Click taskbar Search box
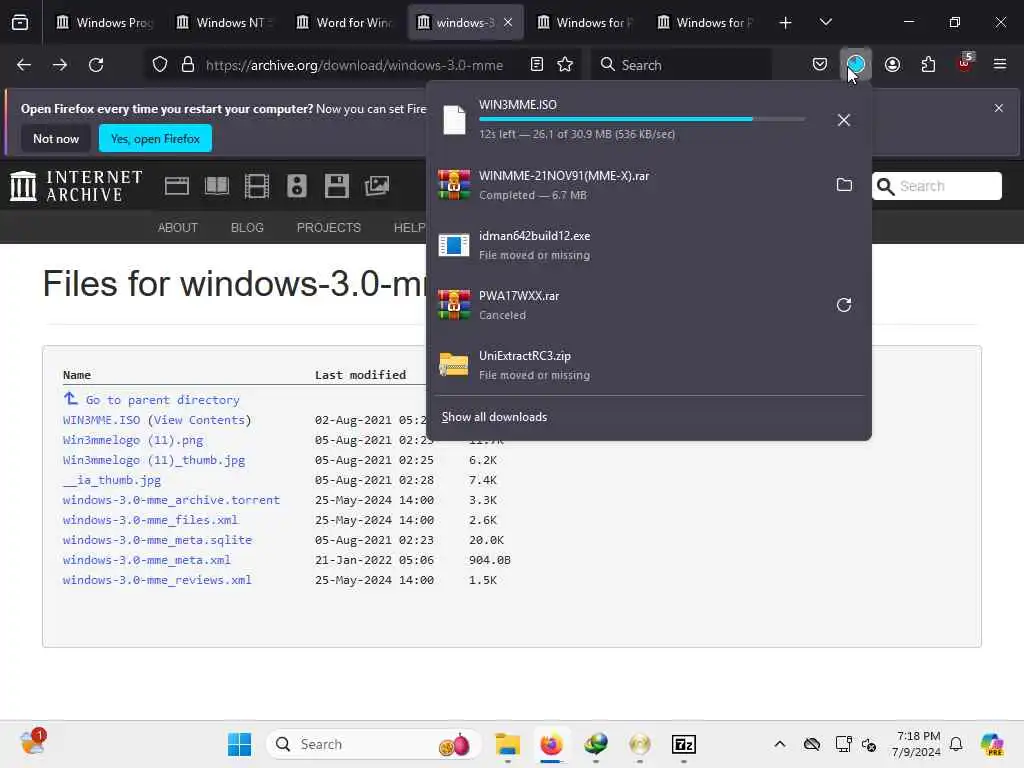The image size is (1024, 768). pos(374,744)
